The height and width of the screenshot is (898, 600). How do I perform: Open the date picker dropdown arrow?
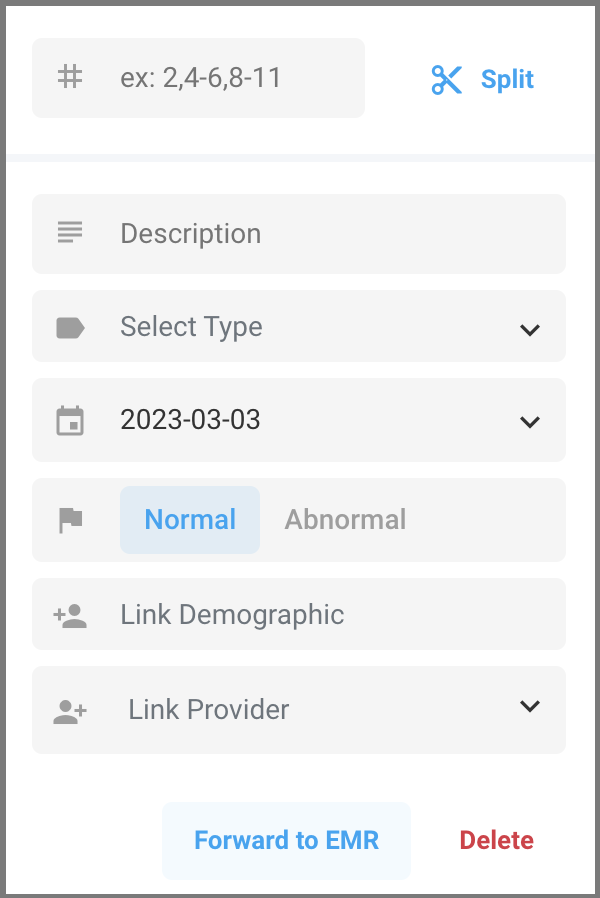pos(530,421)
